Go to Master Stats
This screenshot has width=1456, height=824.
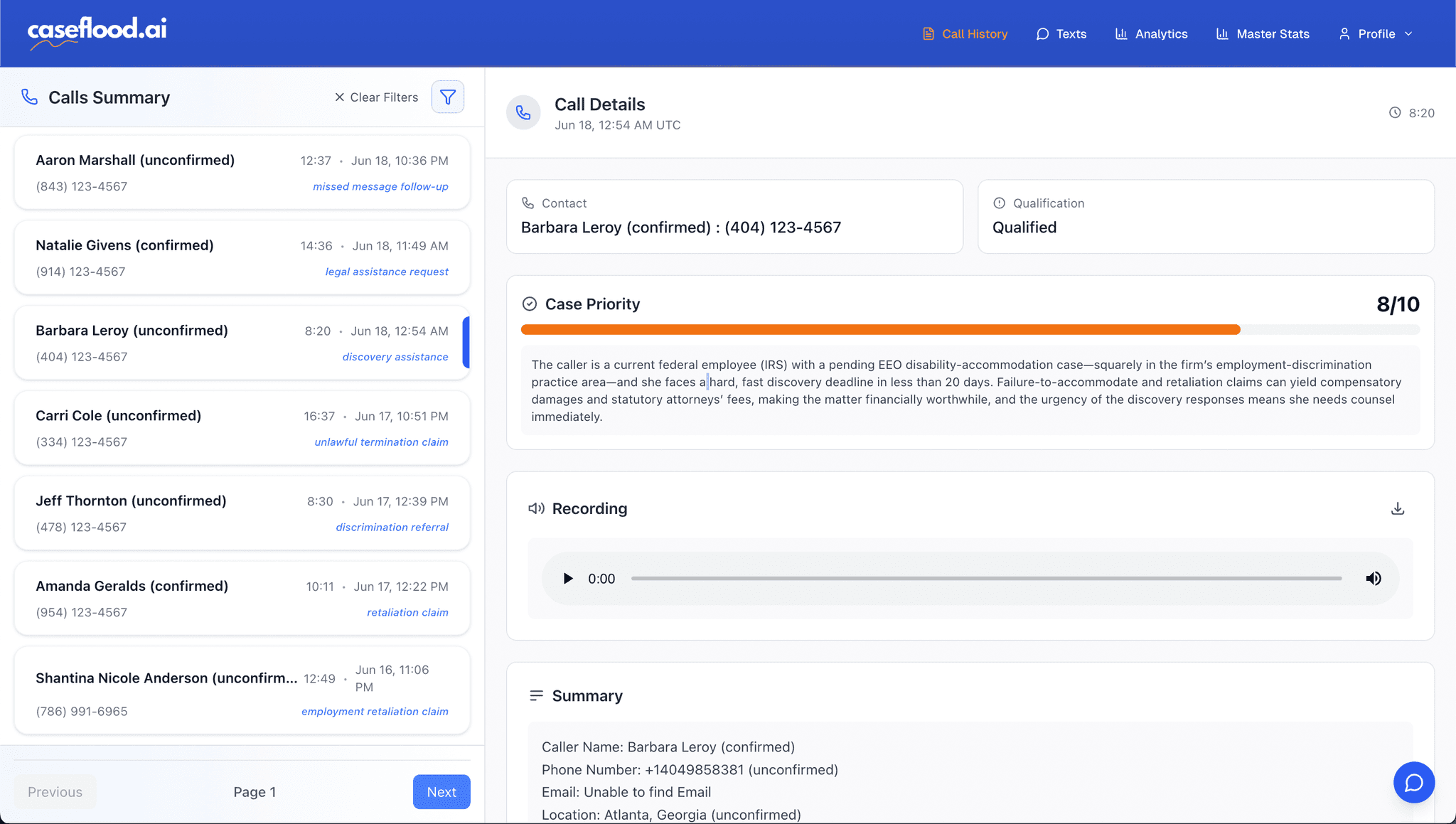tap(1263, 34)
